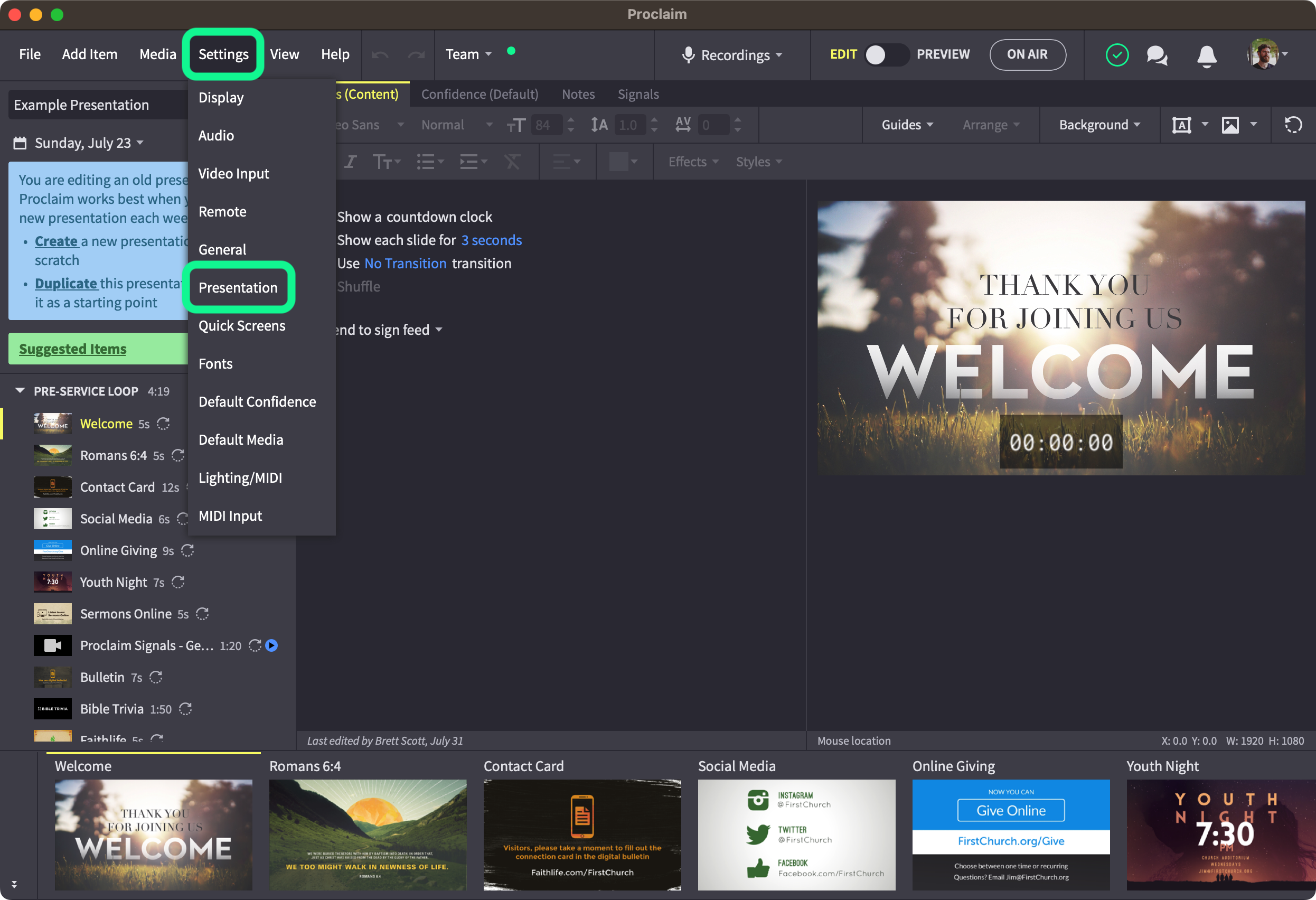Click the loop icon next to Bible Trivia
The height and width of the screenshot is (900, 1316).
[x=185, y=709]
